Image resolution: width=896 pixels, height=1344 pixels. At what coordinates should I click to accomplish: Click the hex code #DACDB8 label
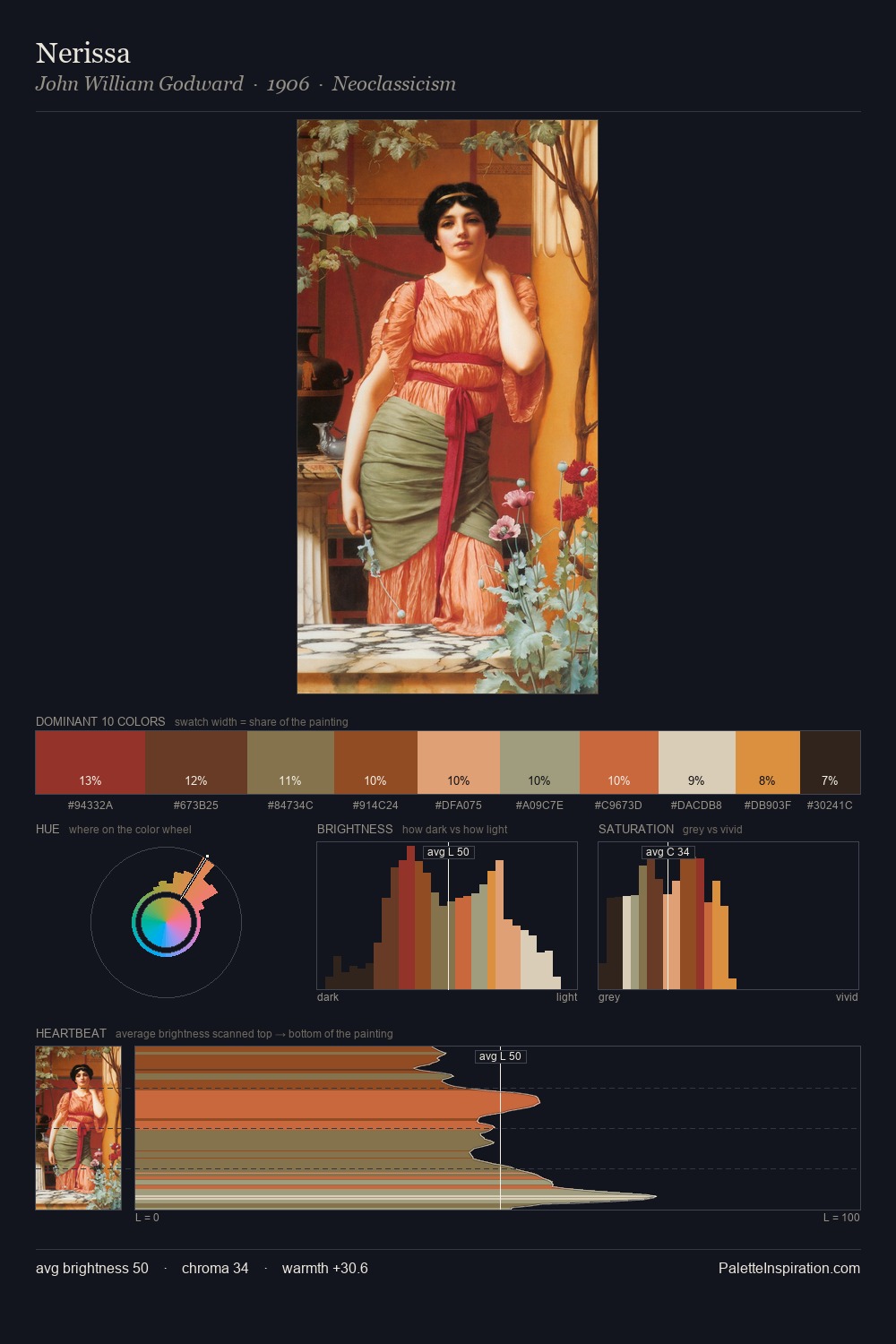696,805
